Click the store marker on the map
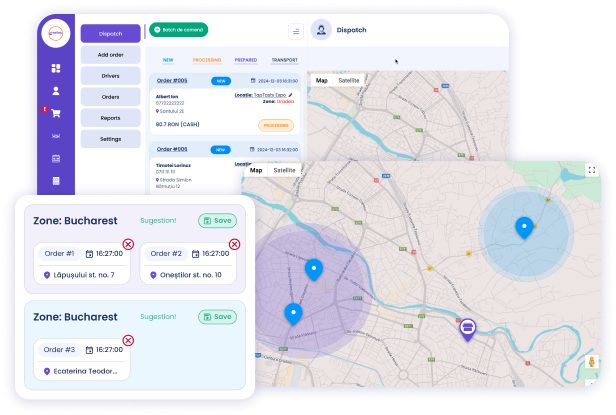The width and height of the screenshot is (616, 415). [x=467, y=328]
